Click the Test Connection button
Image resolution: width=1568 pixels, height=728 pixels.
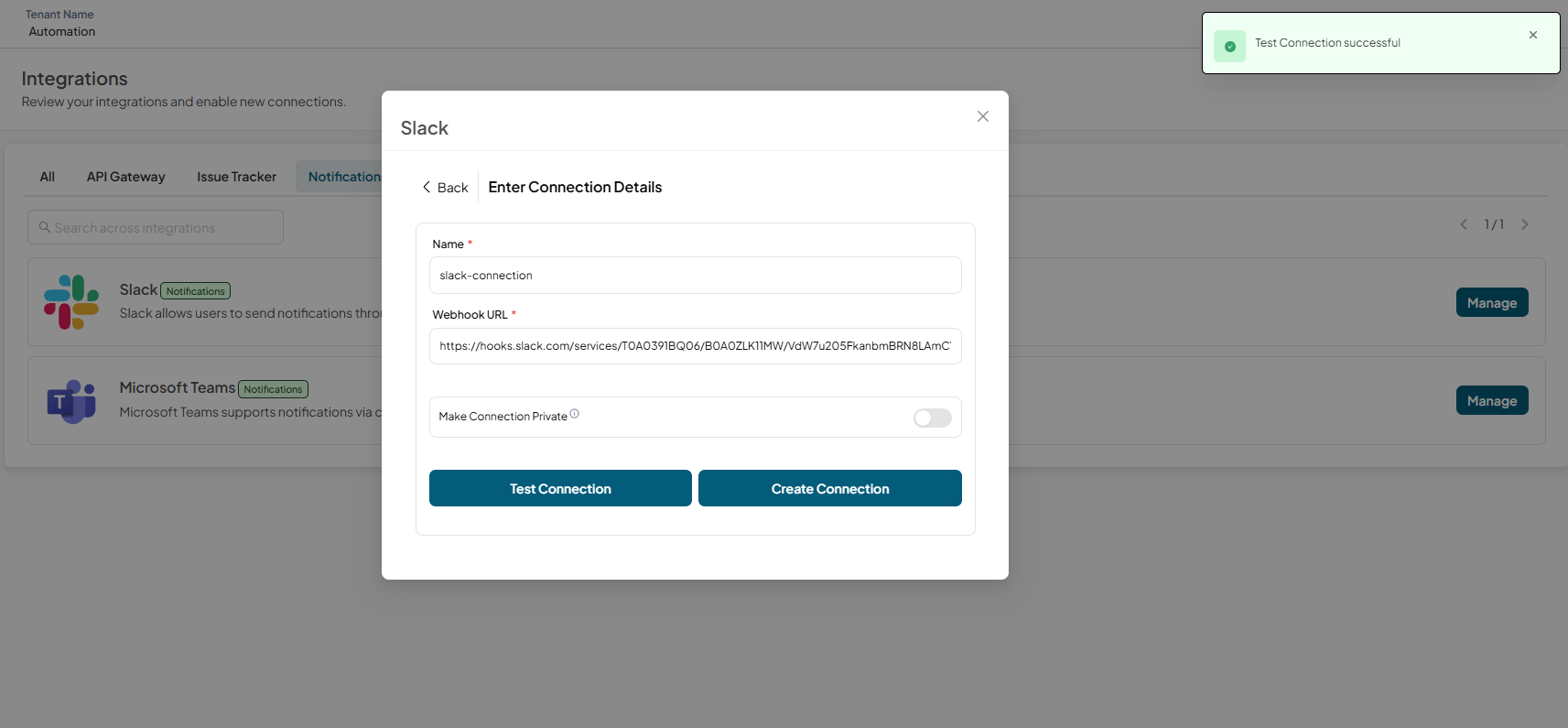point(560,488)
